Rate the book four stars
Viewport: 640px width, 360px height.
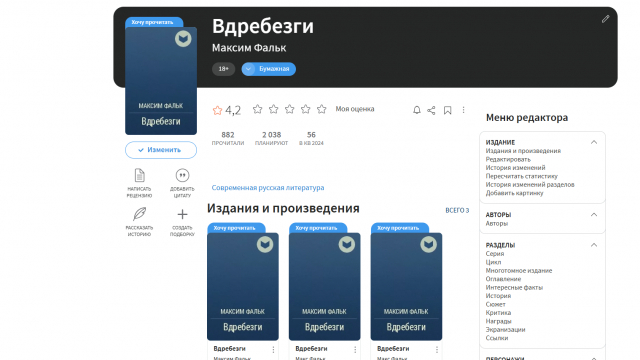[305, 109]
